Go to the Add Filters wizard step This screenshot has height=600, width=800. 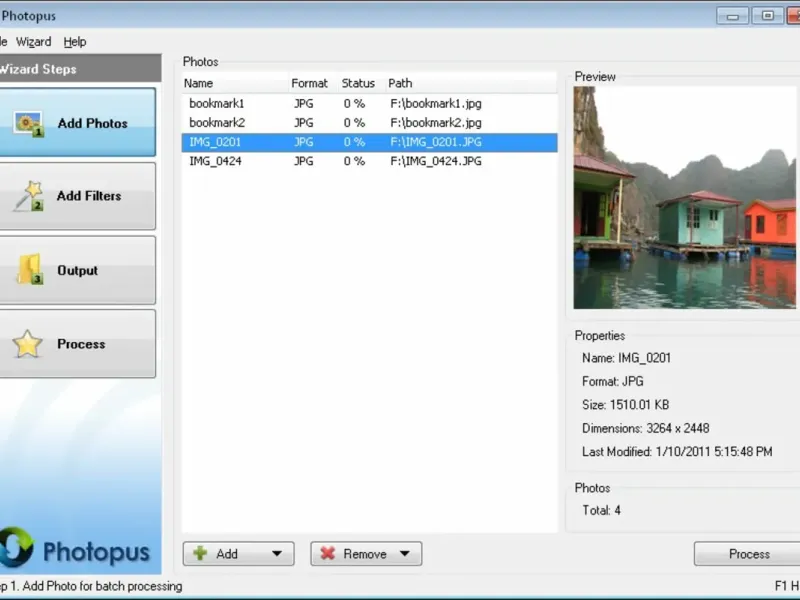78,196
